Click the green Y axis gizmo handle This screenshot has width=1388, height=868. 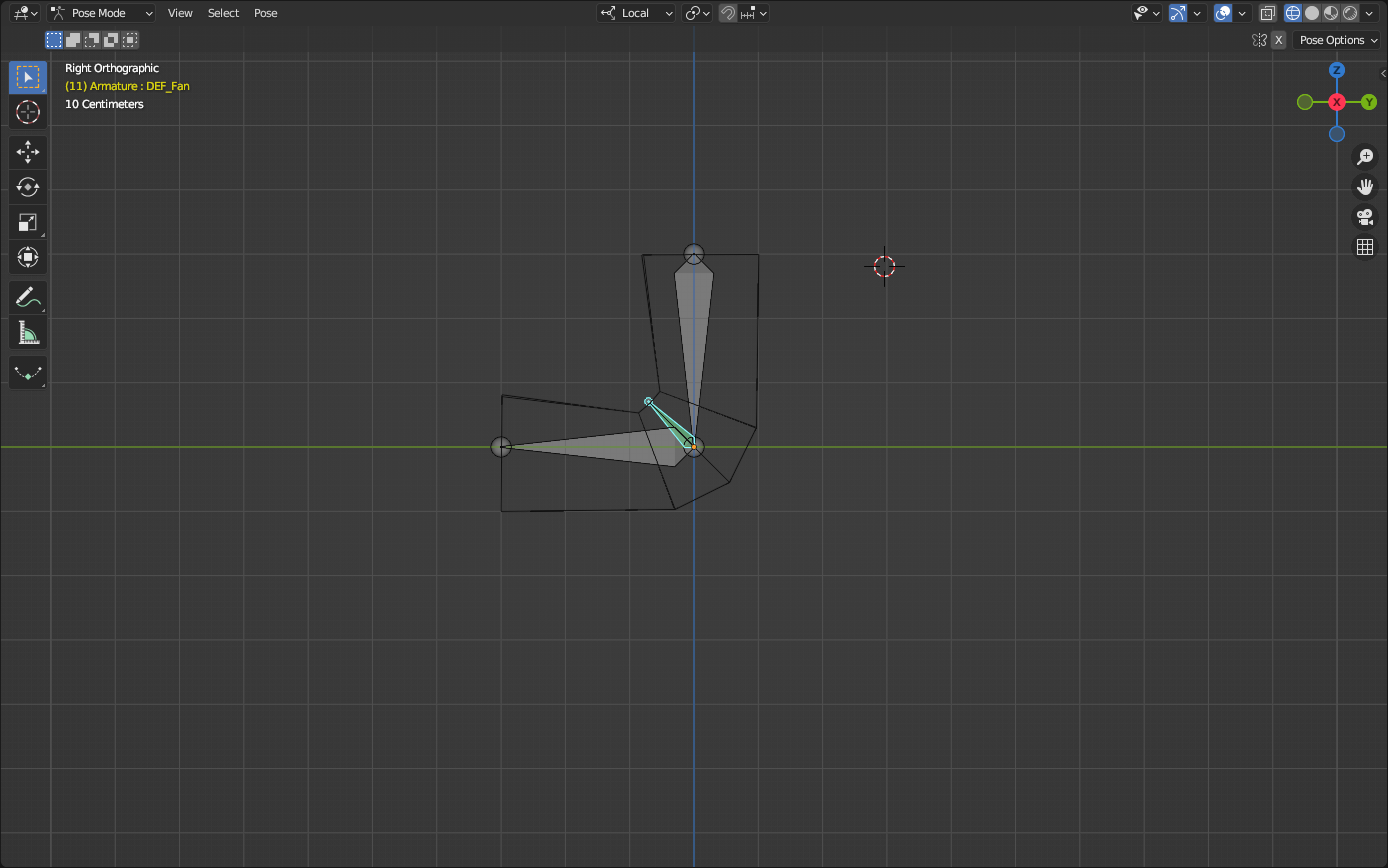(x=1369, y=102)
